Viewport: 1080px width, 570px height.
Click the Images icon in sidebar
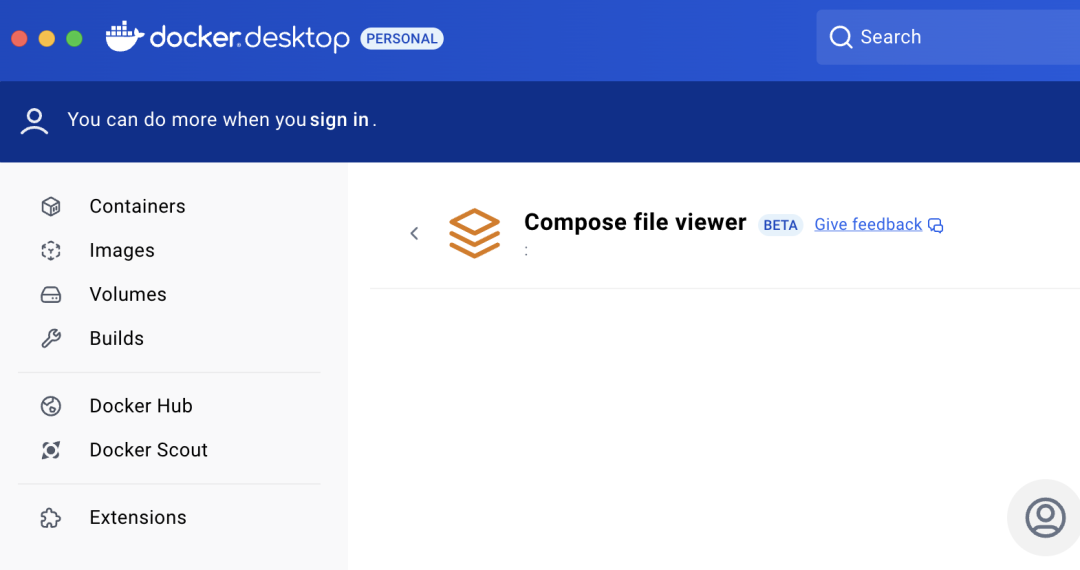(x=51, y=250)
